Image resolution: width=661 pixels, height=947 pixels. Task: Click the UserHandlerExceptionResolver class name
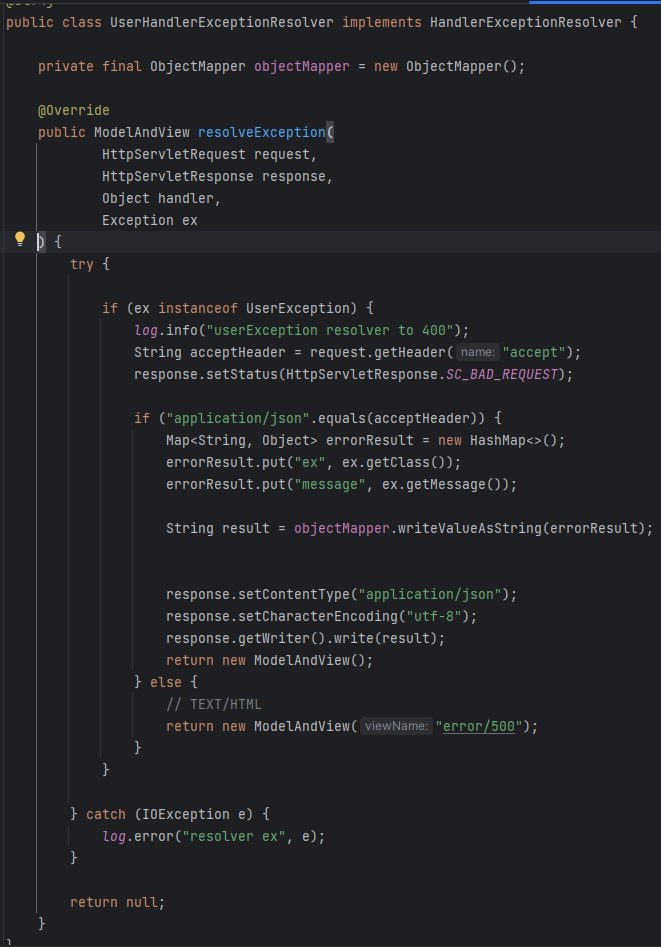point(221,22)
